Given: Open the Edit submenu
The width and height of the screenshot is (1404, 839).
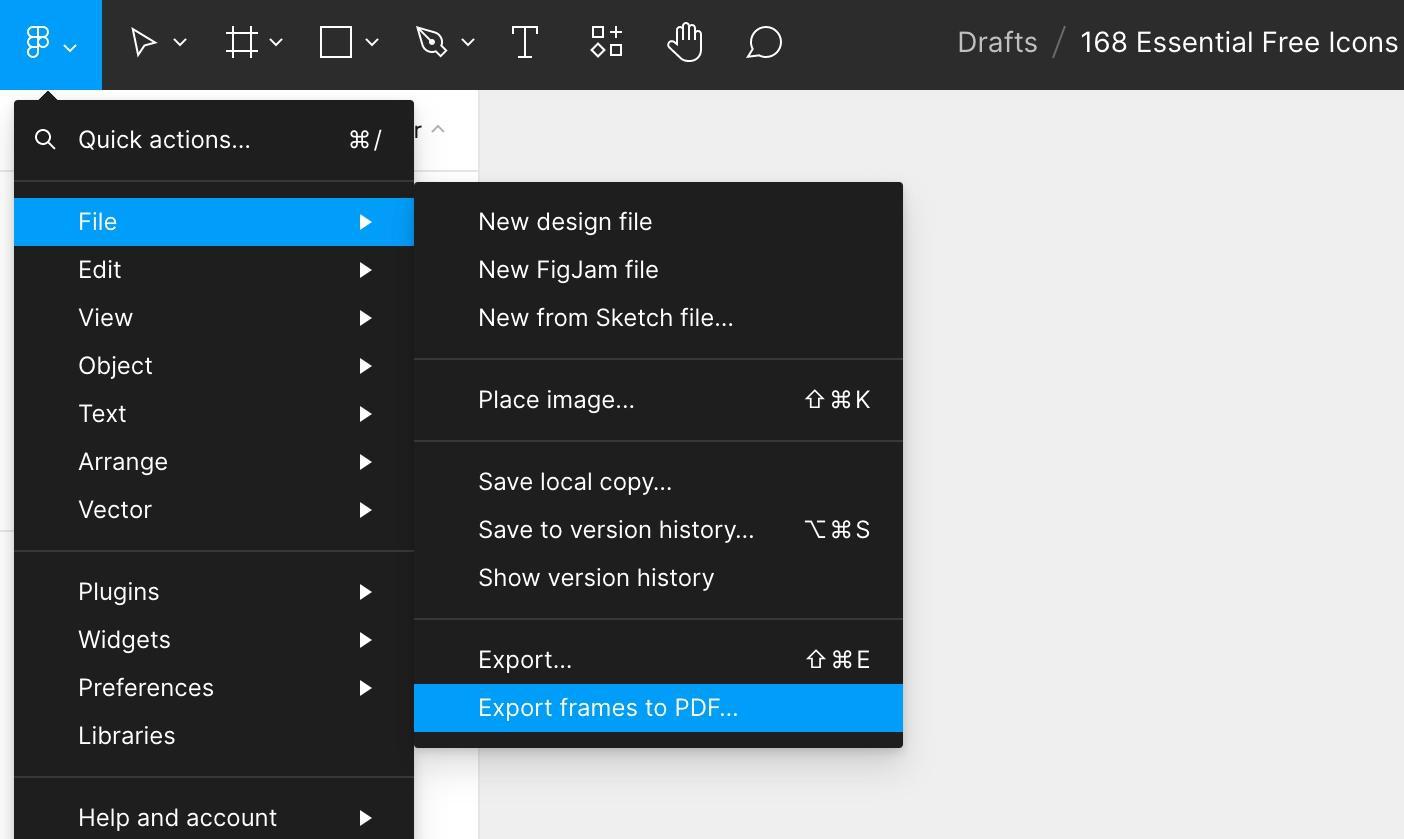Looking at the screenshot, I should pos(214,270).
